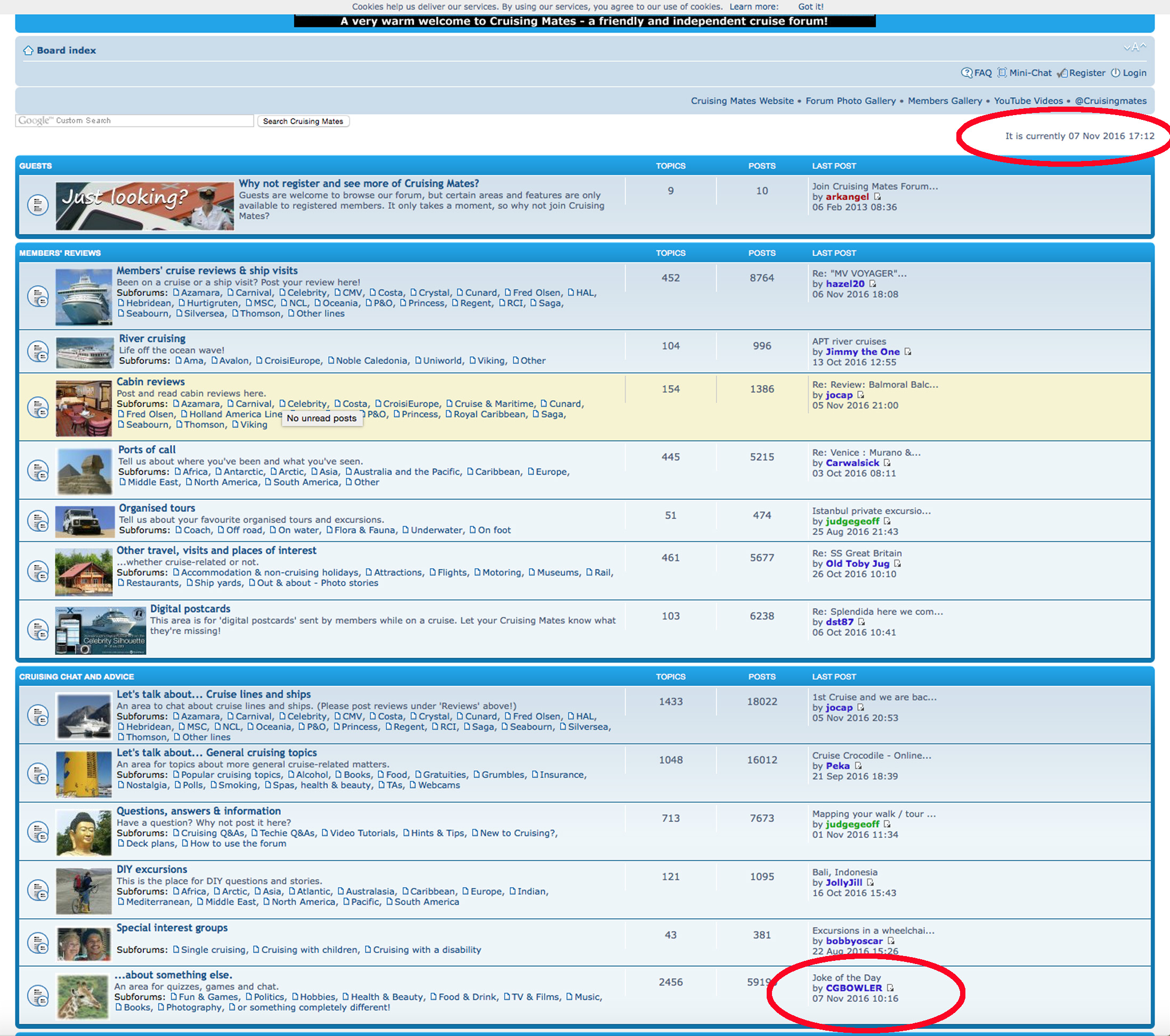Click the River cruising forum status icon
1170x1036 pixels.
pyautogui.click(x=38, y=352)
